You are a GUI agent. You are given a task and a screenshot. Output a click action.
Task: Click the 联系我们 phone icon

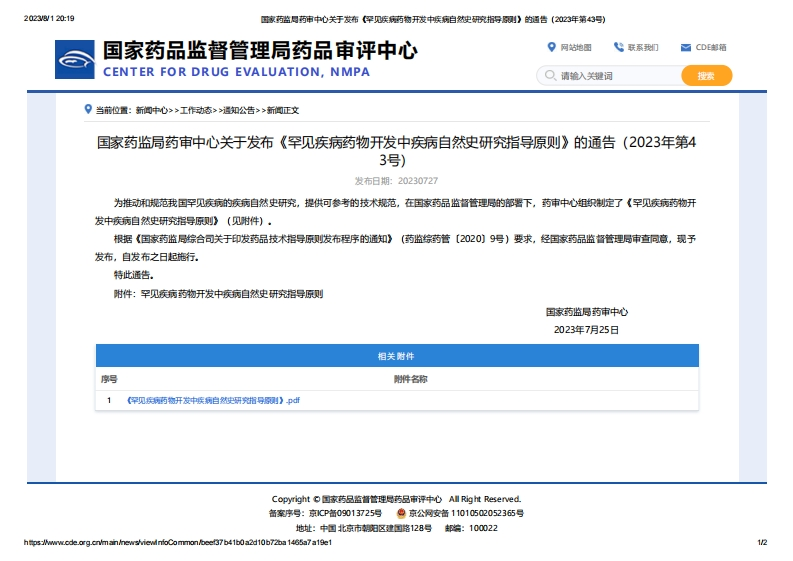coord(619,47)
